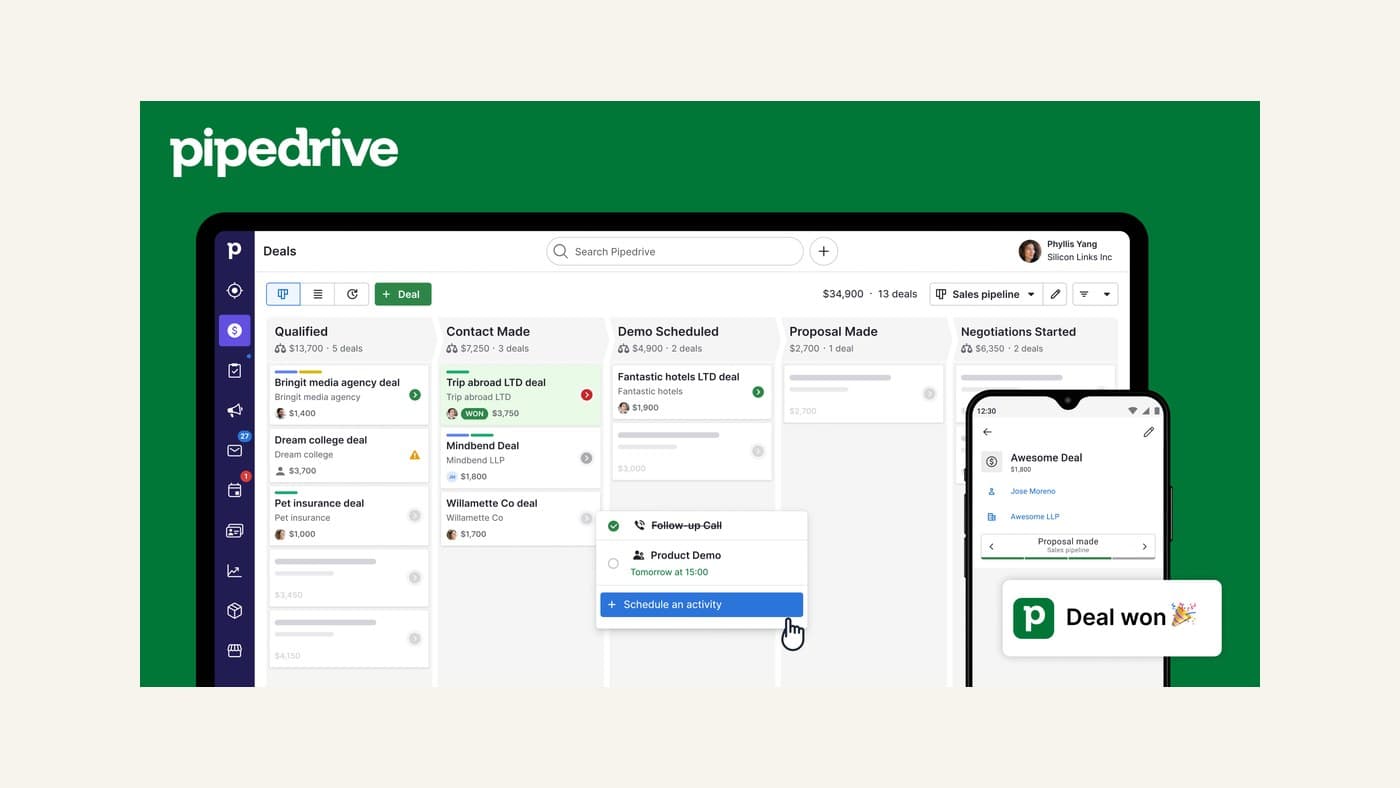Select the Proposal Made stage header
The width and height of the screenshot is (1400, 788).
[863, 339]
